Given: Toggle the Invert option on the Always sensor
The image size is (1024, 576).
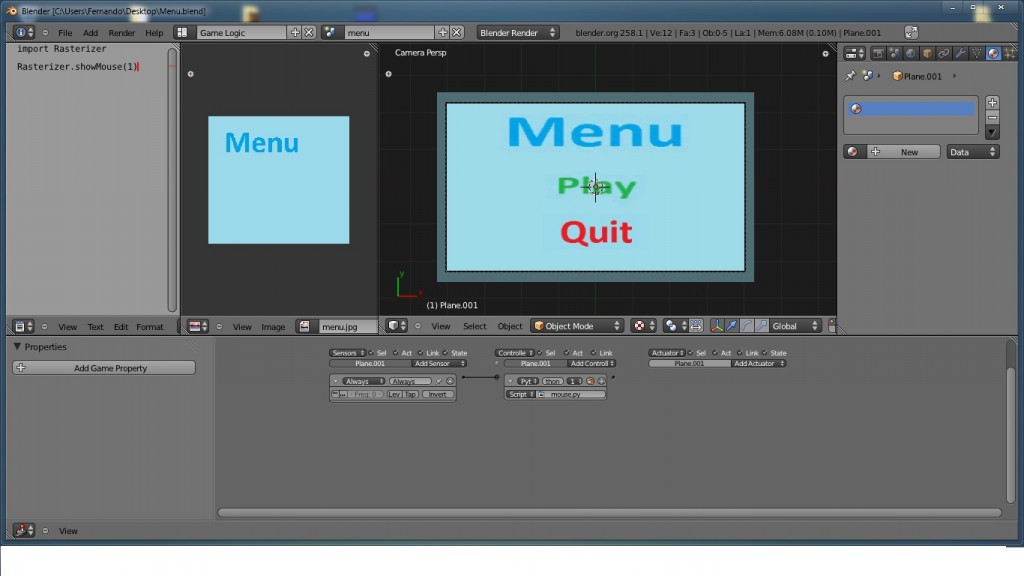Looking at the screenshot, I should click(439, 394).
